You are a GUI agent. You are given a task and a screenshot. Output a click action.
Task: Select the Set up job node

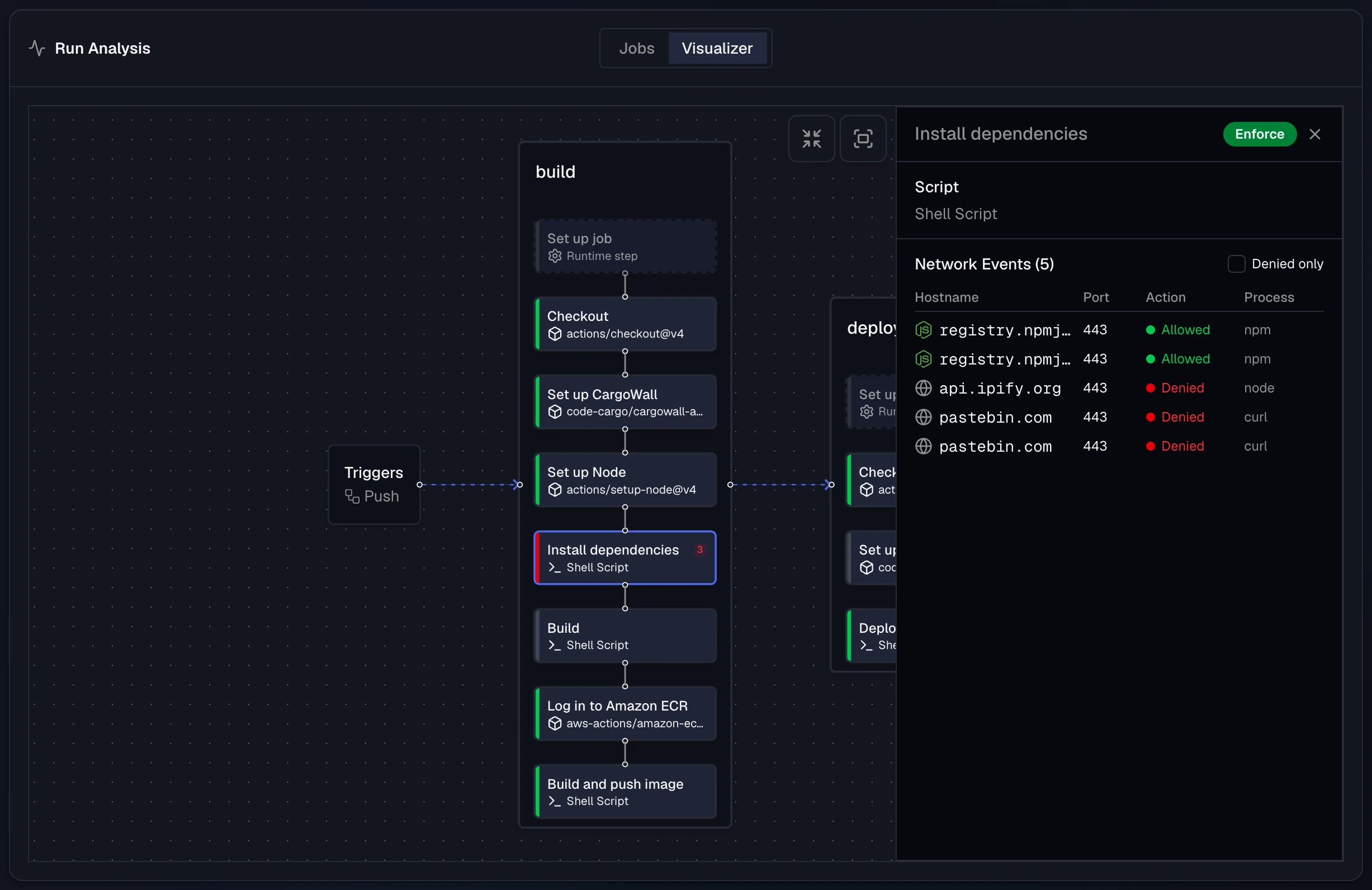pos(626,247)
